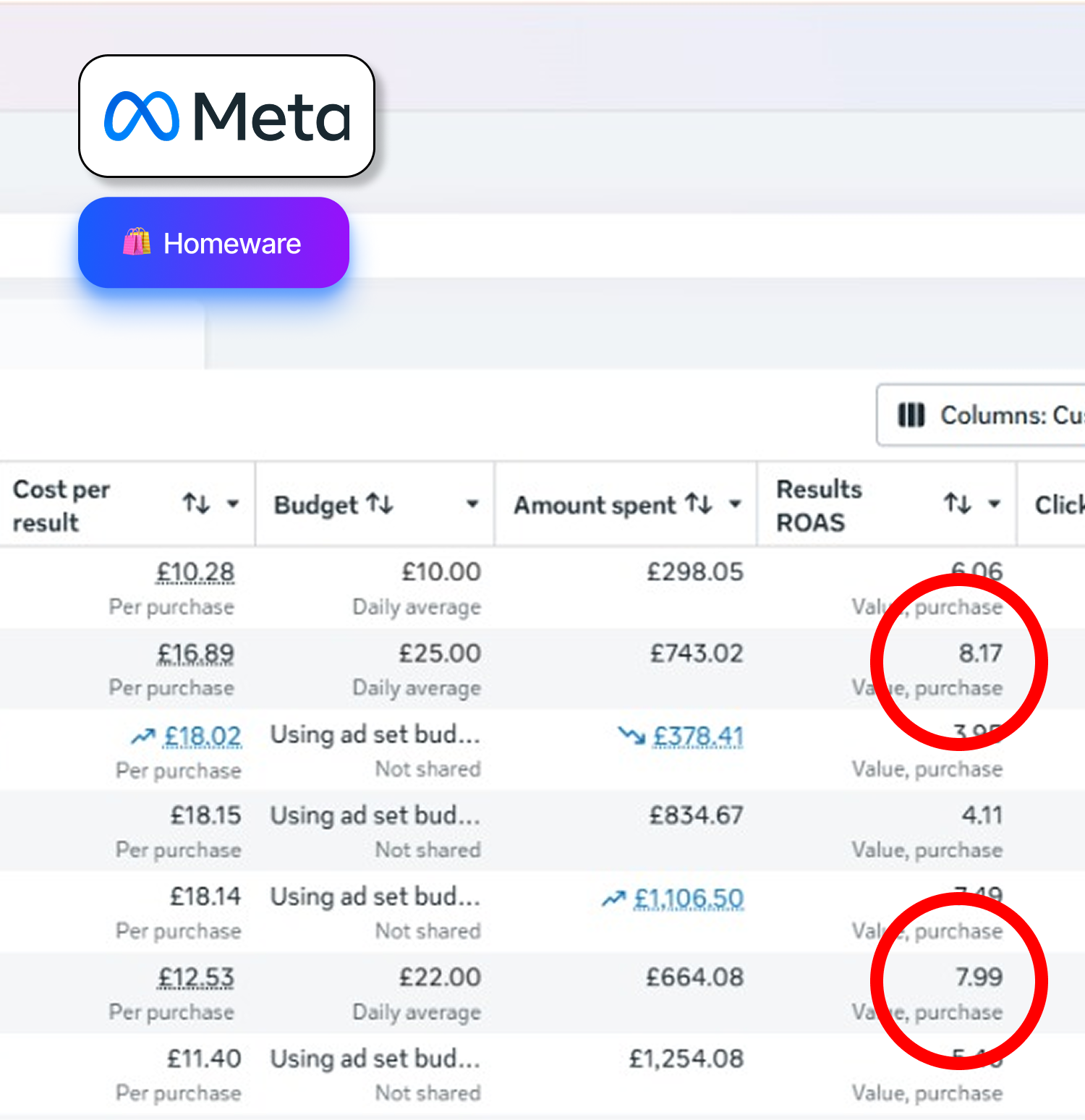Select the £10.00 budget value
This screenshot has height=1120, width=1085.
pos(441,572)
